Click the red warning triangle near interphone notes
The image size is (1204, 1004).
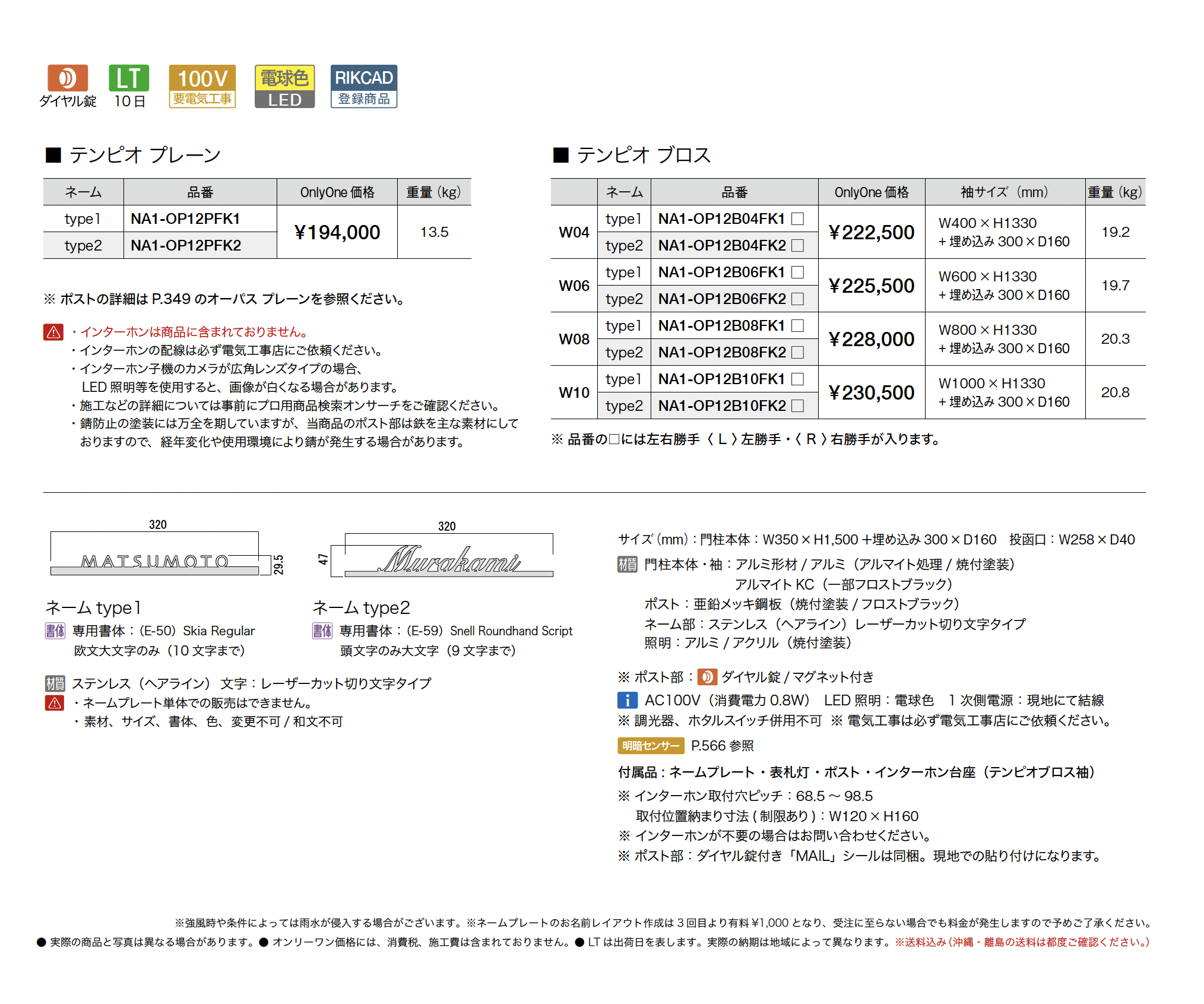click(53, 332)
